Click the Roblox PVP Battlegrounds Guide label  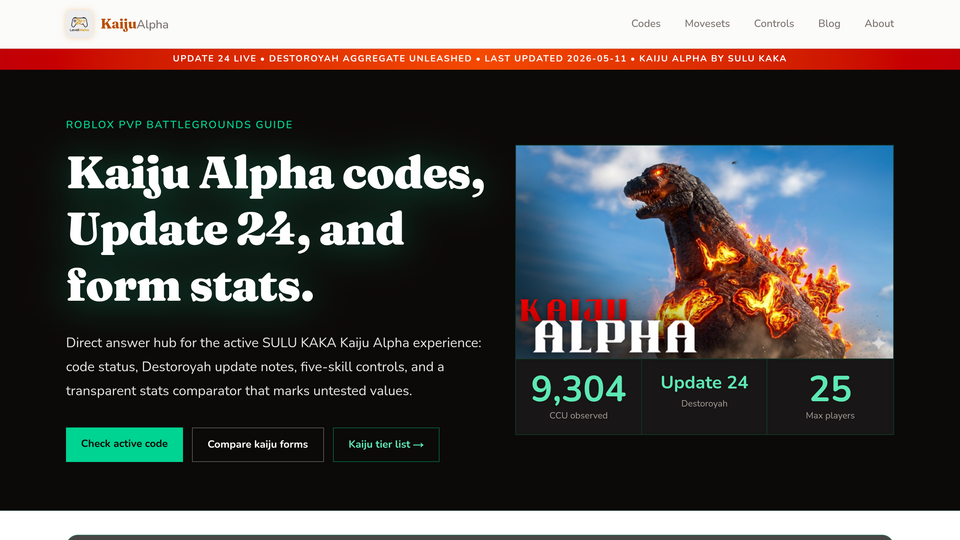click(x=179, y=125)
